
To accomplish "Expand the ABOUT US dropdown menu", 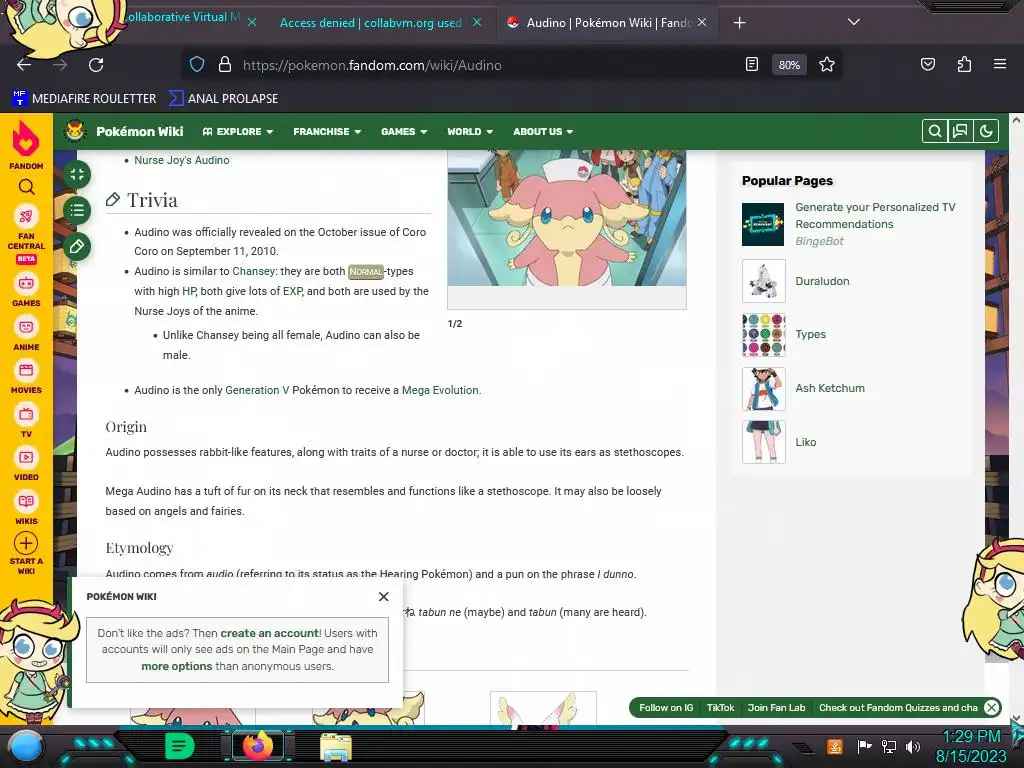I will click(x=543, y=131).
